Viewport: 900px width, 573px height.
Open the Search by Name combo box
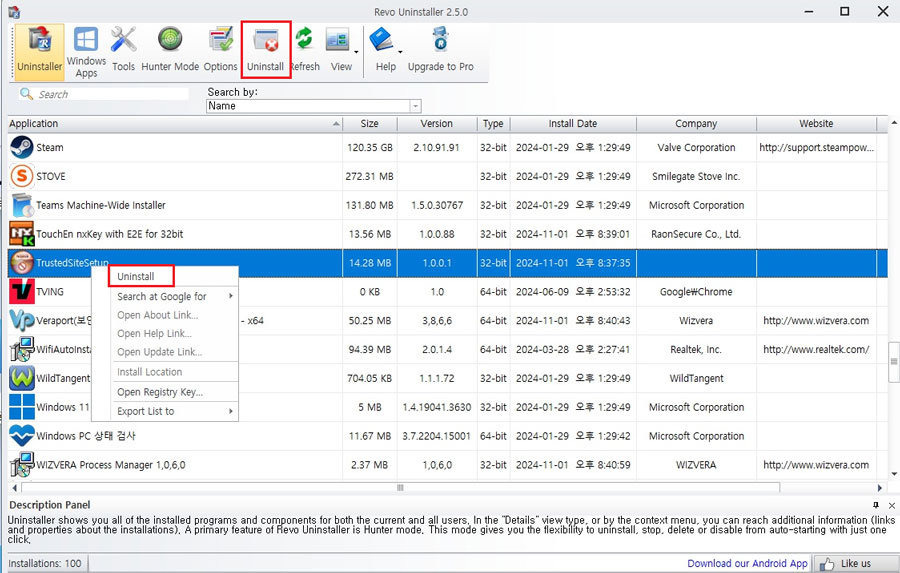(313, 106)
